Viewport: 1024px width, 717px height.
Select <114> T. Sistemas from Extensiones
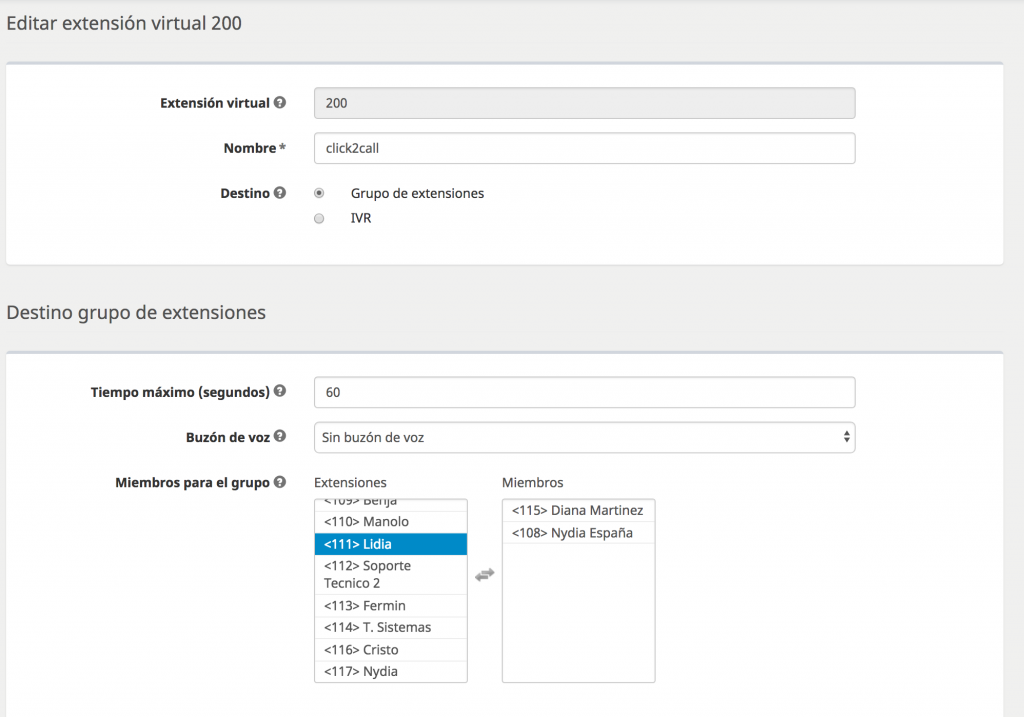390,627
